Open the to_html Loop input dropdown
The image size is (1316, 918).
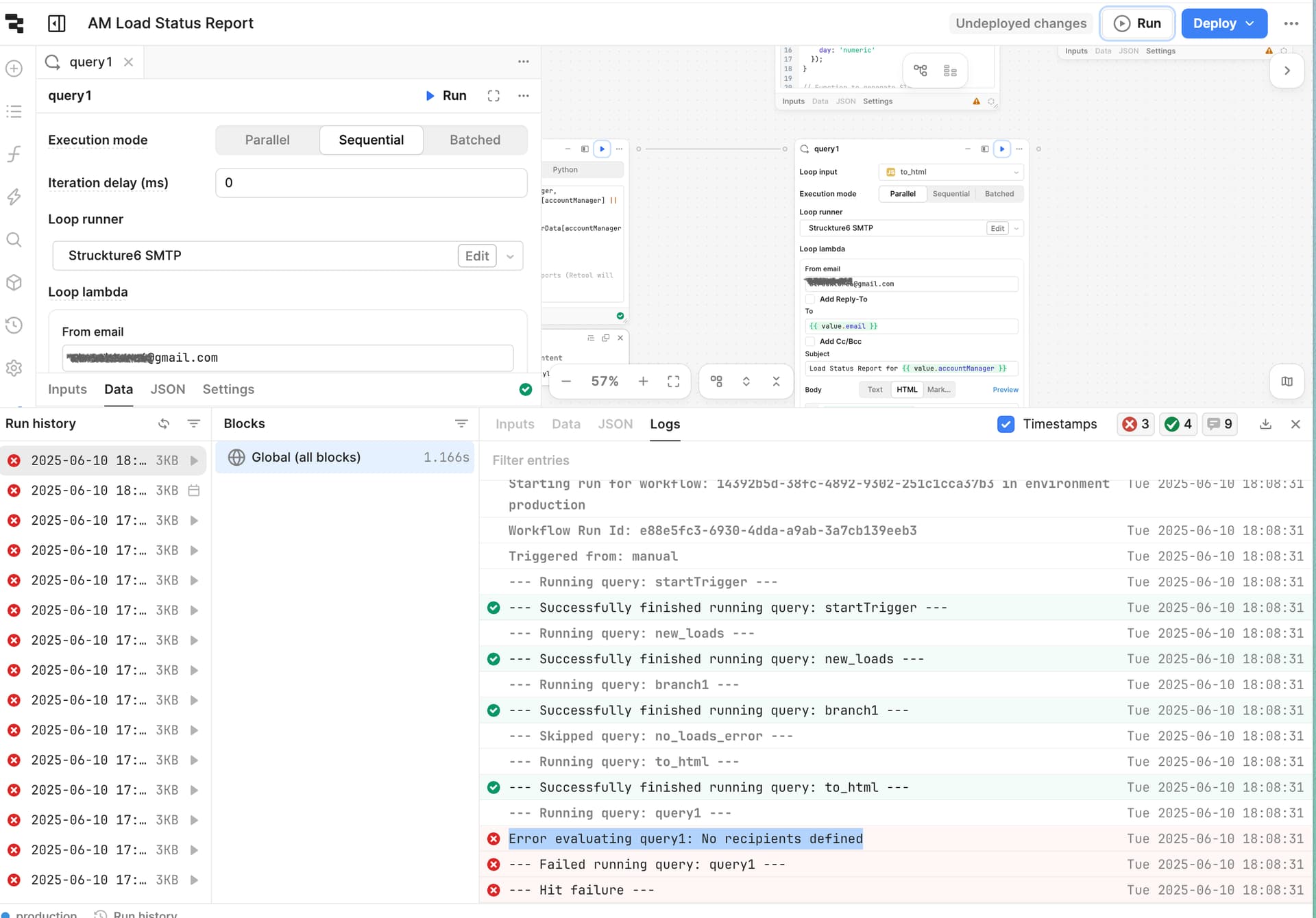pyautogui.click(x=951, y=172)
